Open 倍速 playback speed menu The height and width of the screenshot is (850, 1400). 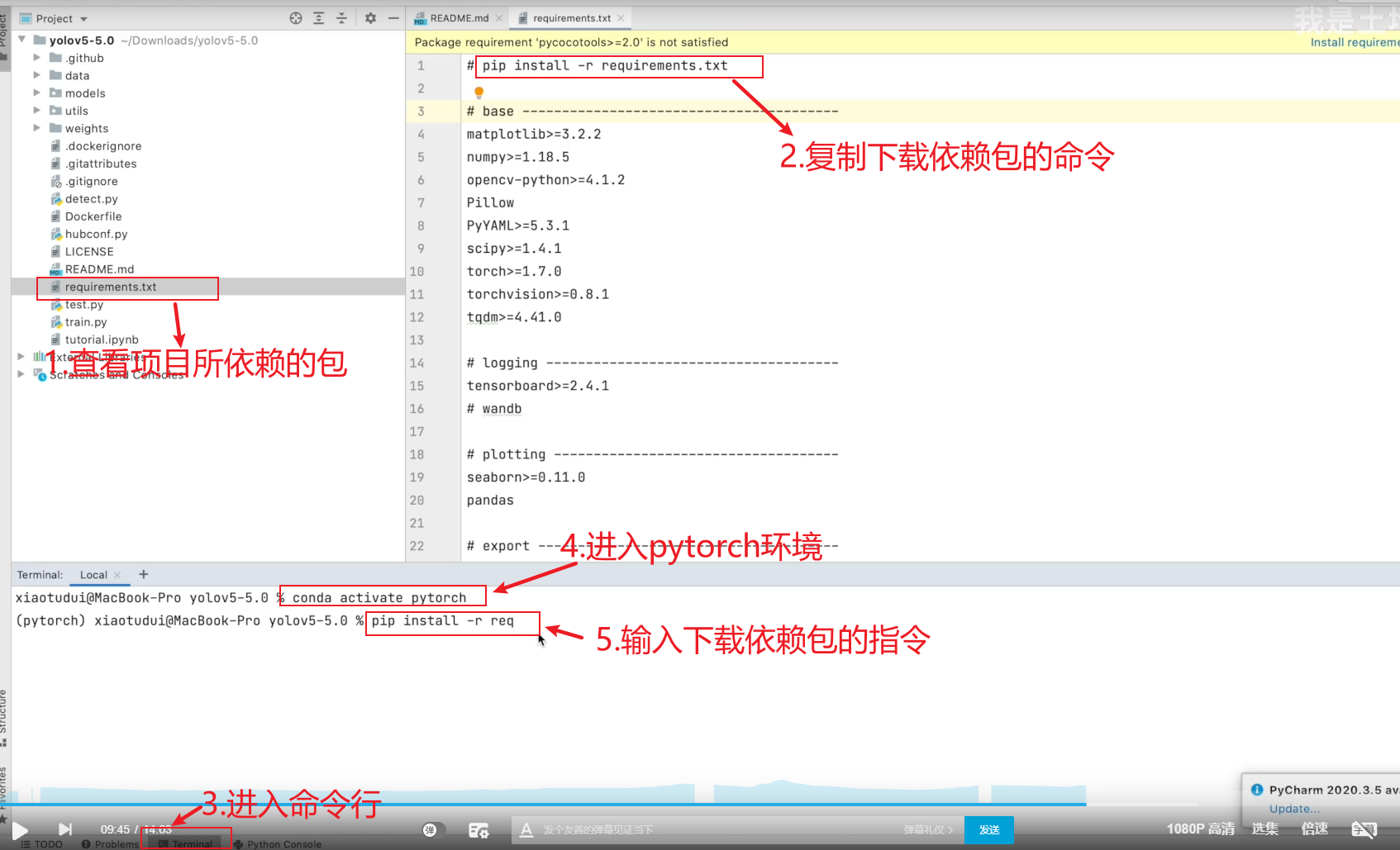pos(1315,829)
